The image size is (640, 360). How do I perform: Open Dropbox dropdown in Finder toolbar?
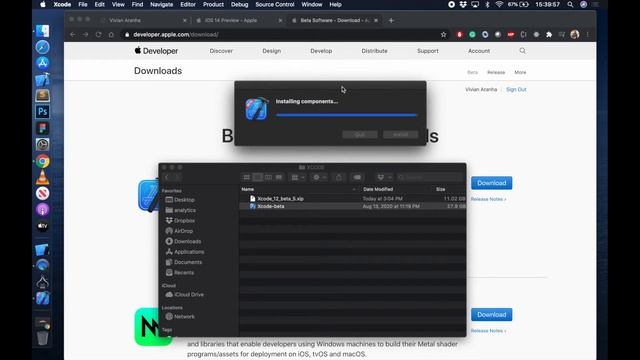[384, 177]
